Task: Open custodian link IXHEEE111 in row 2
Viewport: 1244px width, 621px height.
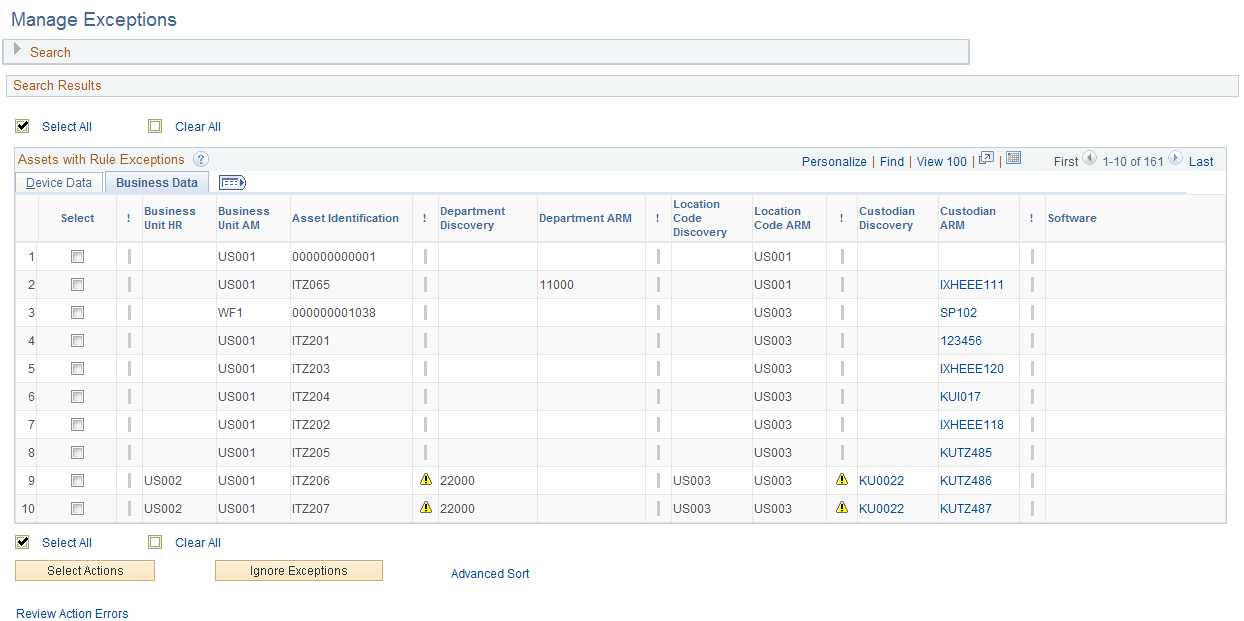Action: (972, 284)
